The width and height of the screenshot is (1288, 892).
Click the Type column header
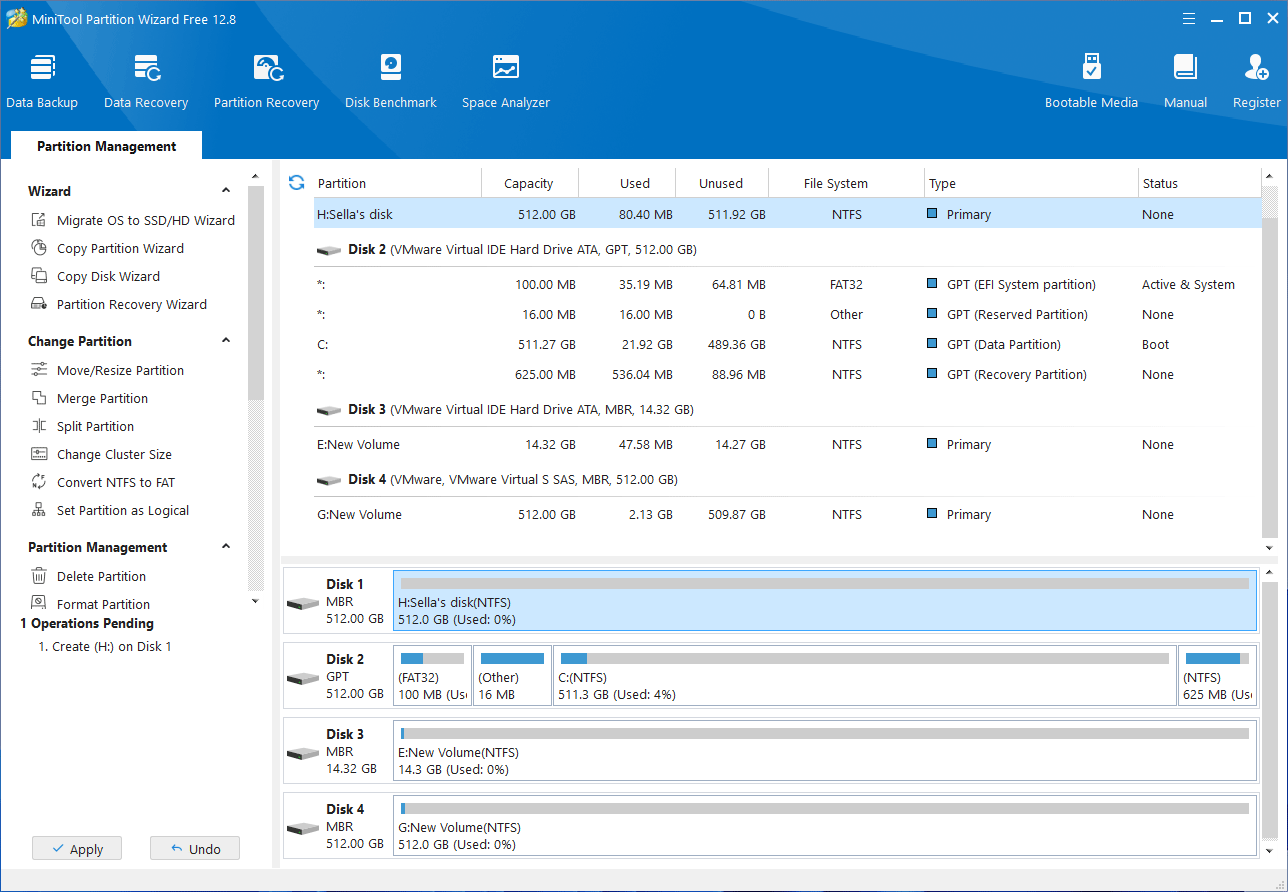point(1031,183)
